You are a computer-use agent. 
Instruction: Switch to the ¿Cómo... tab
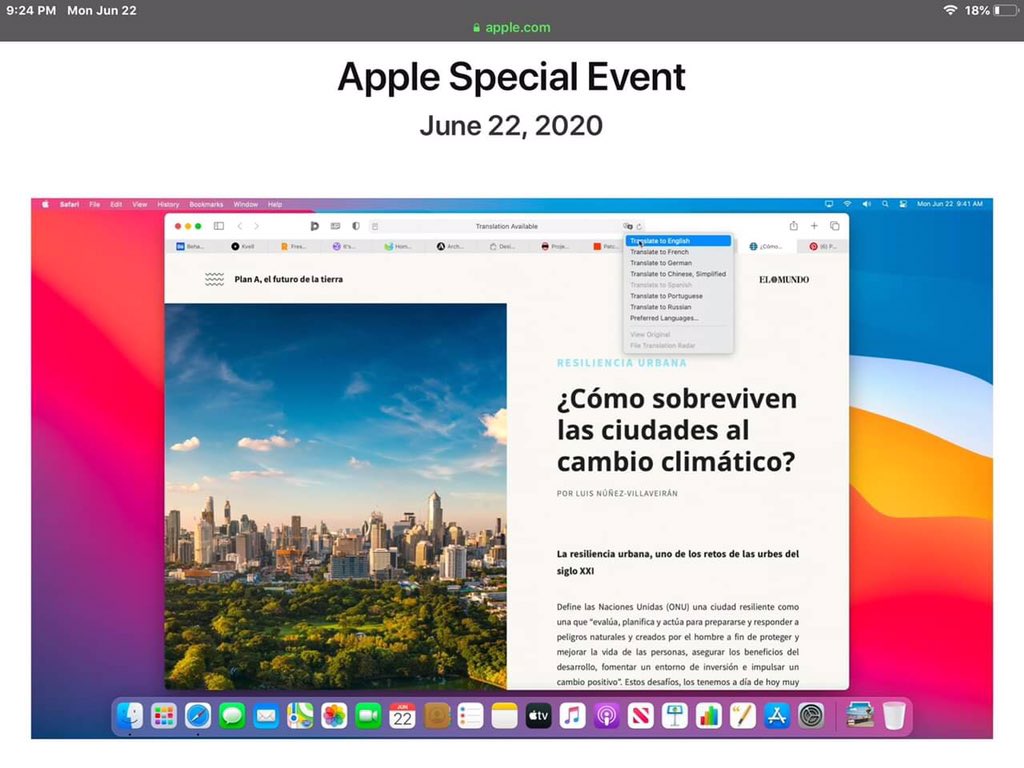coord(766,246)
